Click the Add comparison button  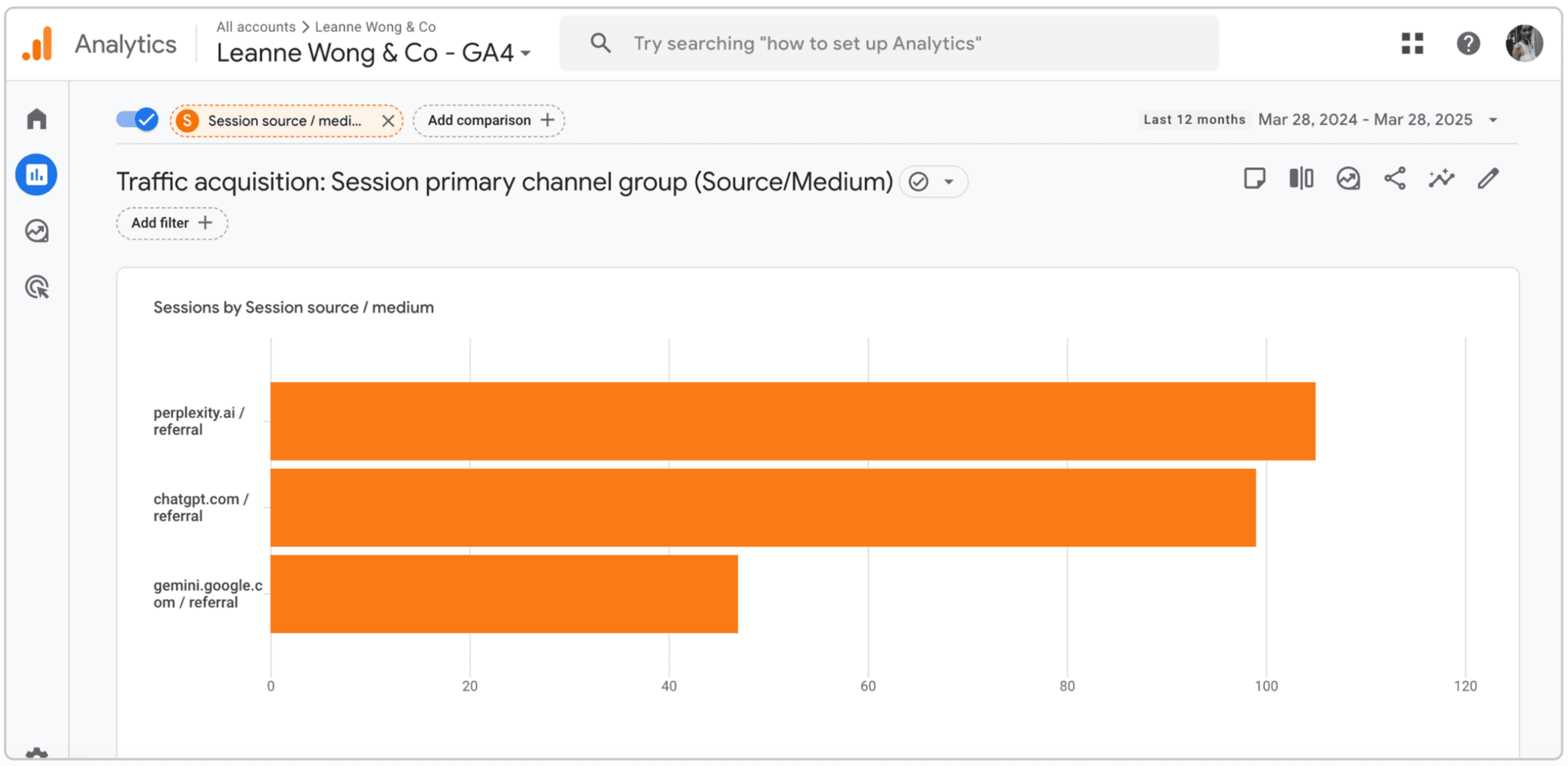[x=489, y=120]
